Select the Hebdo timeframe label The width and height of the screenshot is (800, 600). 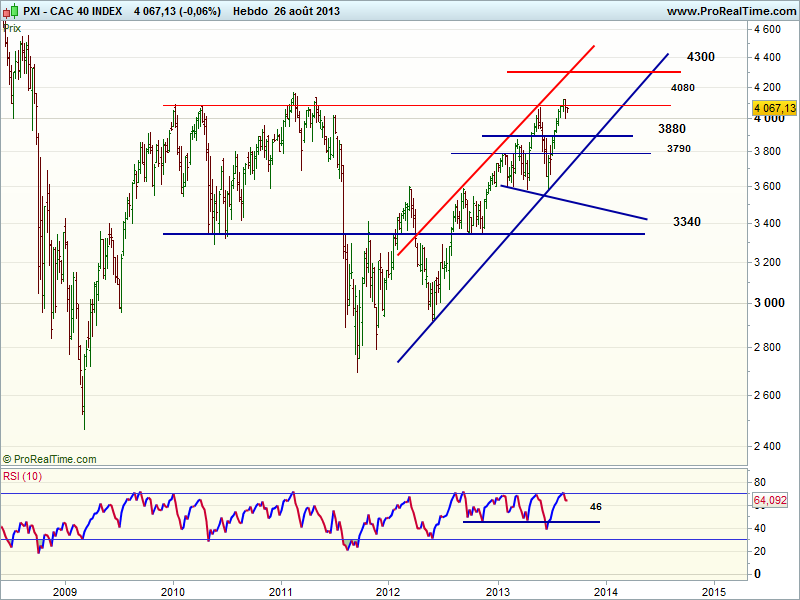250,10
